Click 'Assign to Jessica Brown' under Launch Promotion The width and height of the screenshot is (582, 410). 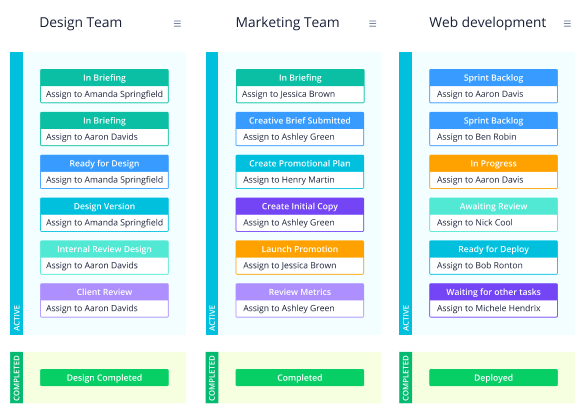tap(290, 265)
